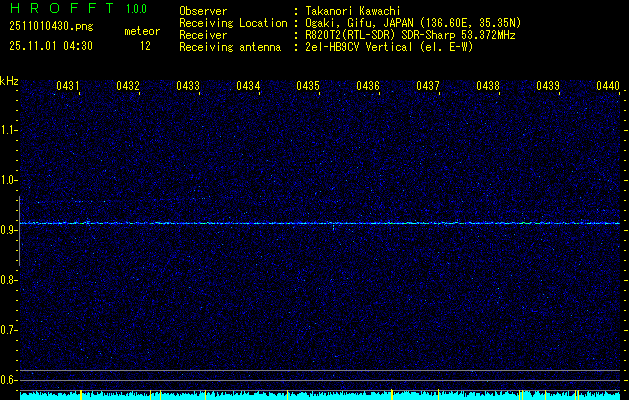Click the kHz axis unit label
Viewport: 629px width, 400px height.
click(x=9, y=81)
